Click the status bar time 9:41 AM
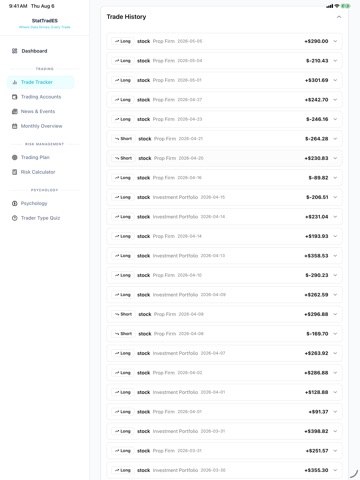 coord(18,6)
